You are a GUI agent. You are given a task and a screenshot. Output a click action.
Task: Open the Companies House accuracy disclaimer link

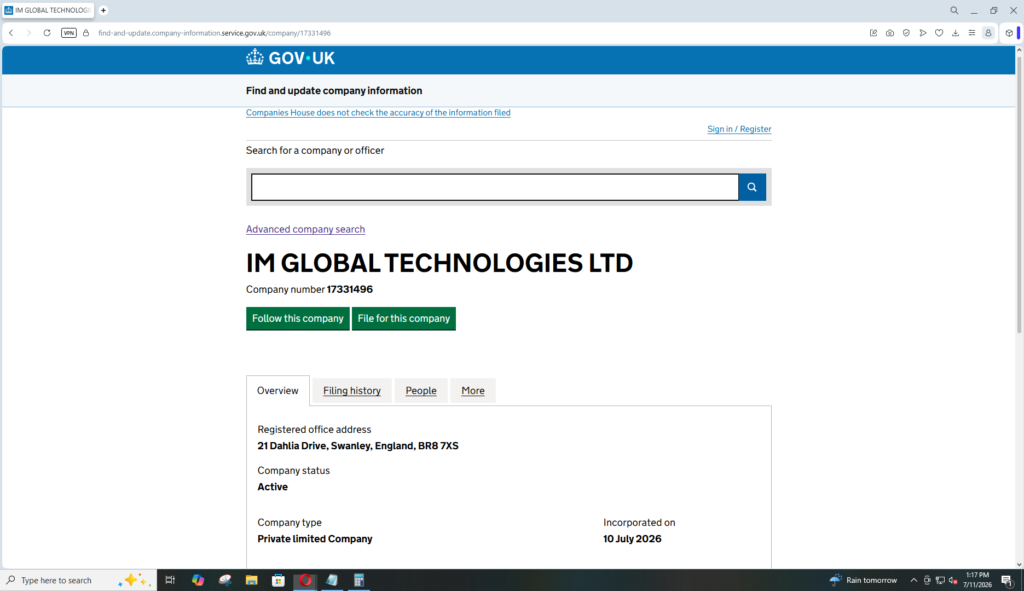coord(378,112)
